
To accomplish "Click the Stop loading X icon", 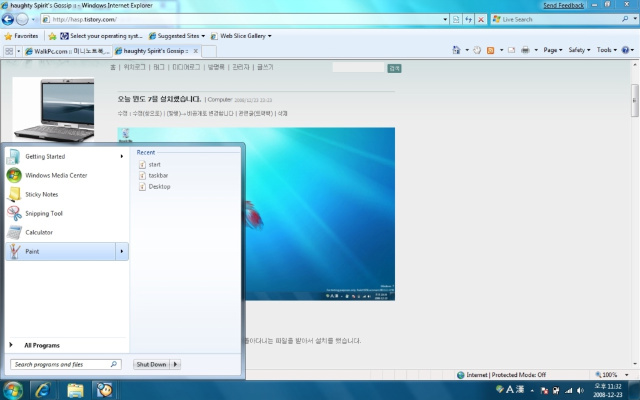I will tap(481, 19).
